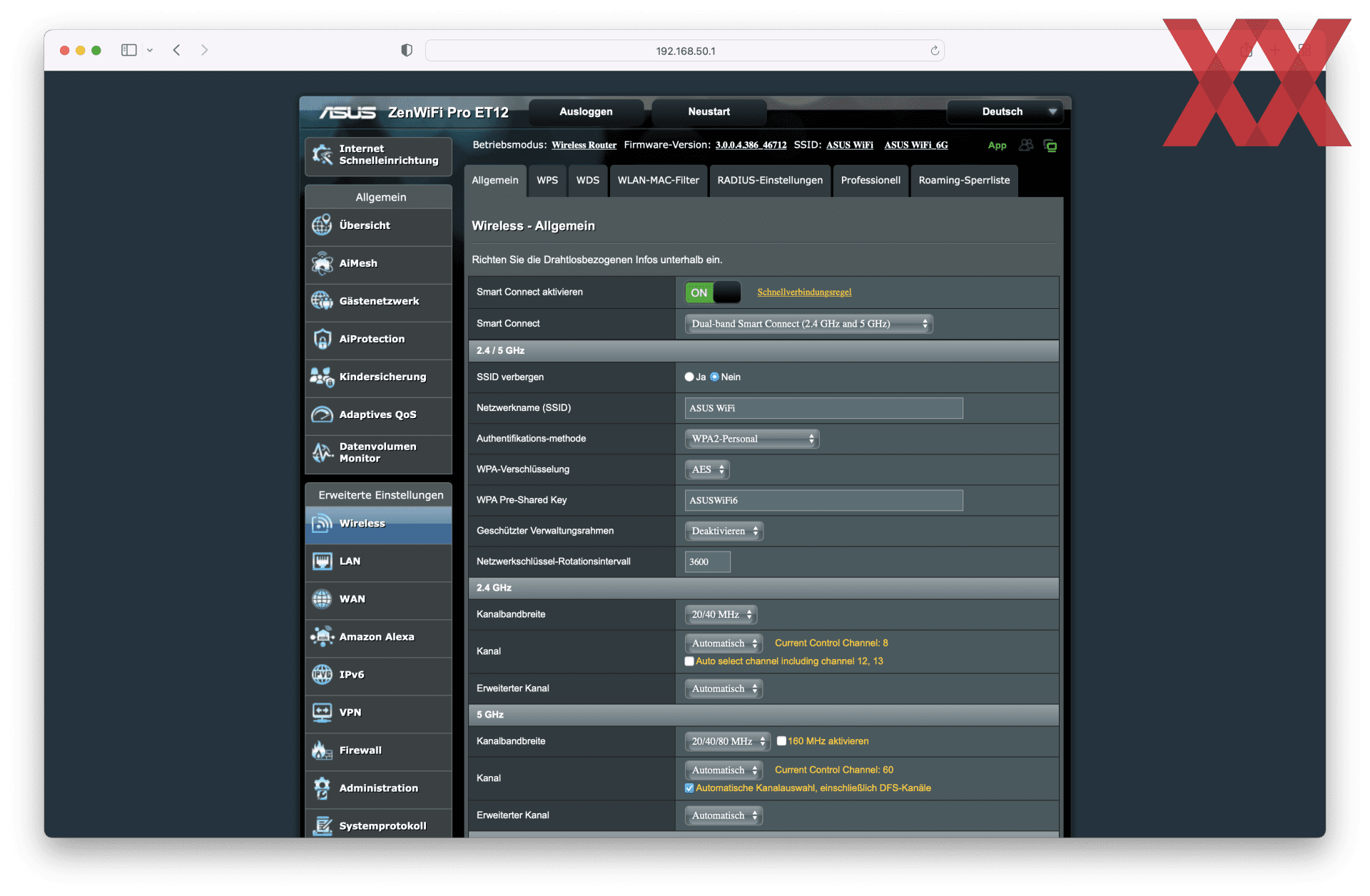Image resolution: width=1370 pixels, height=896 pixels.
Task: Open Kindersicherung icon
Action: [x=322, y=377]
